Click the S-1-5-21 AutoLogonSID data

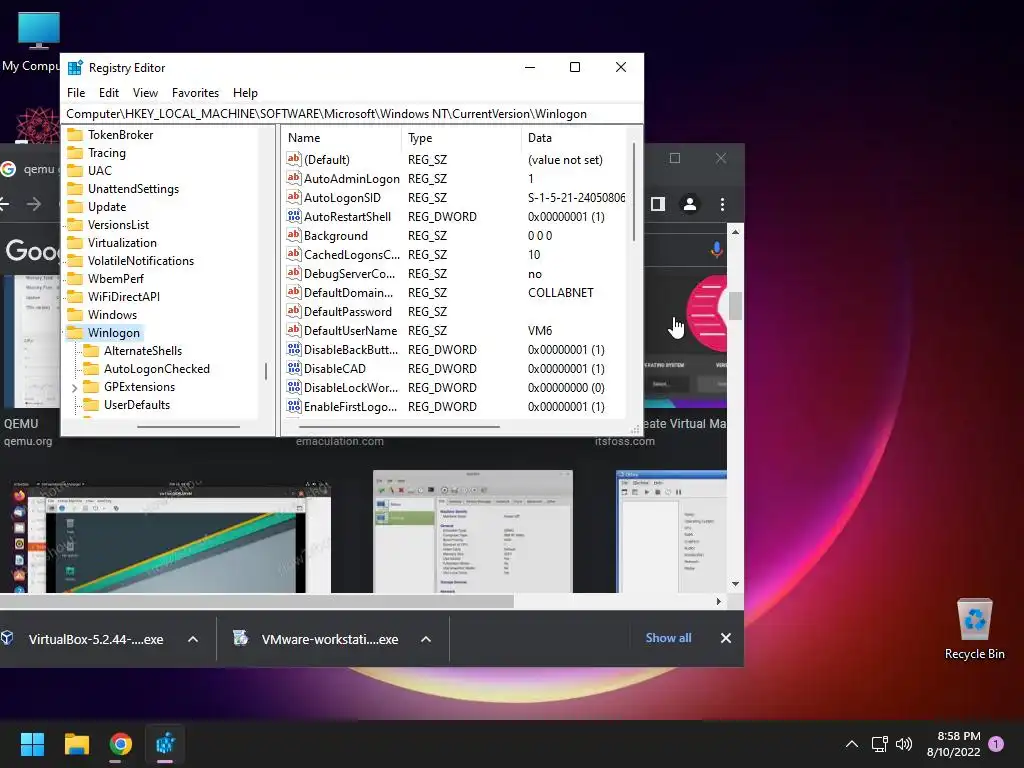coord(576,197)
